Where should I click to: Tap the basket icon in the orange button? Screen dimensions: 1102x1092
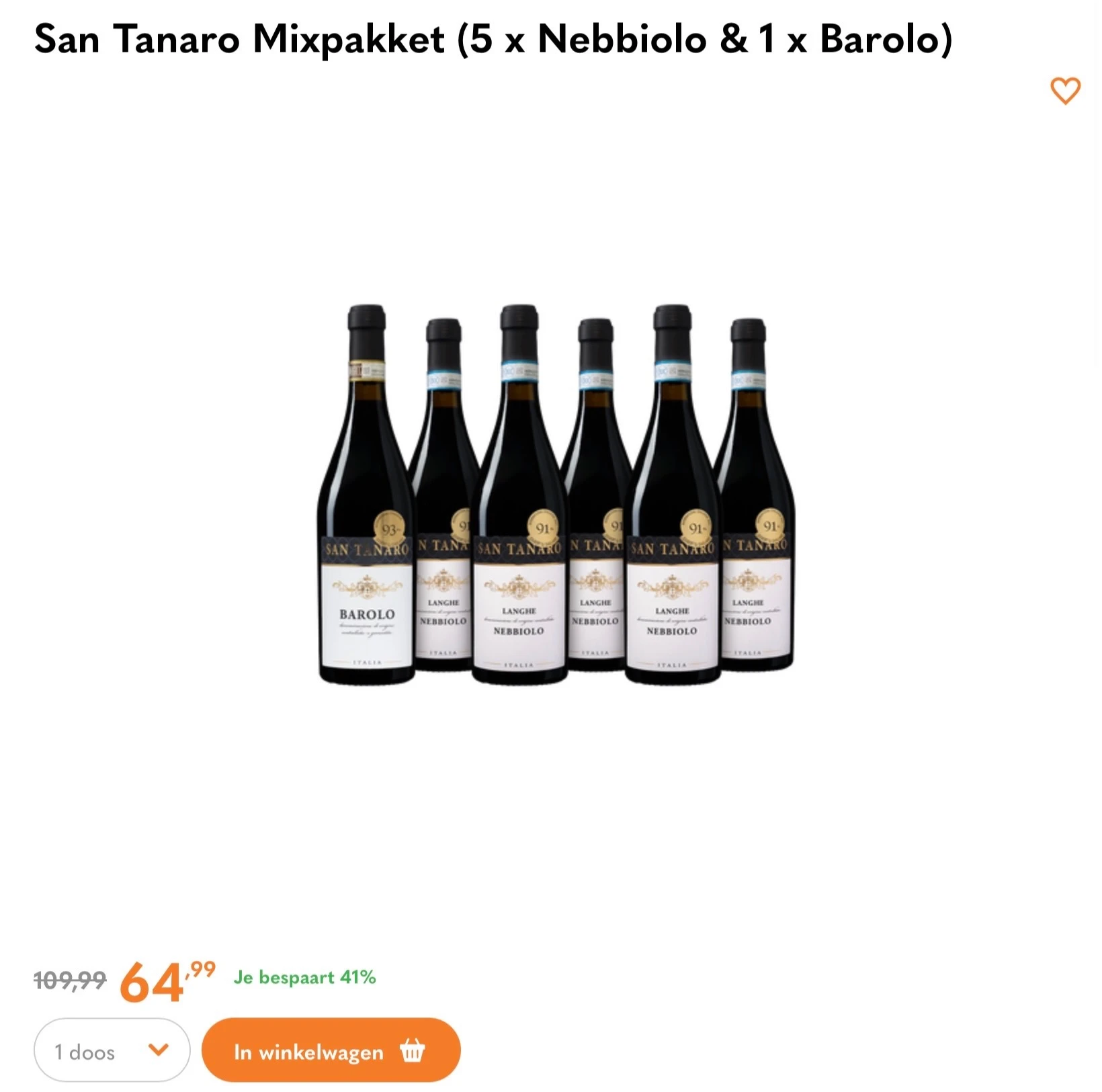point(412,1050)
